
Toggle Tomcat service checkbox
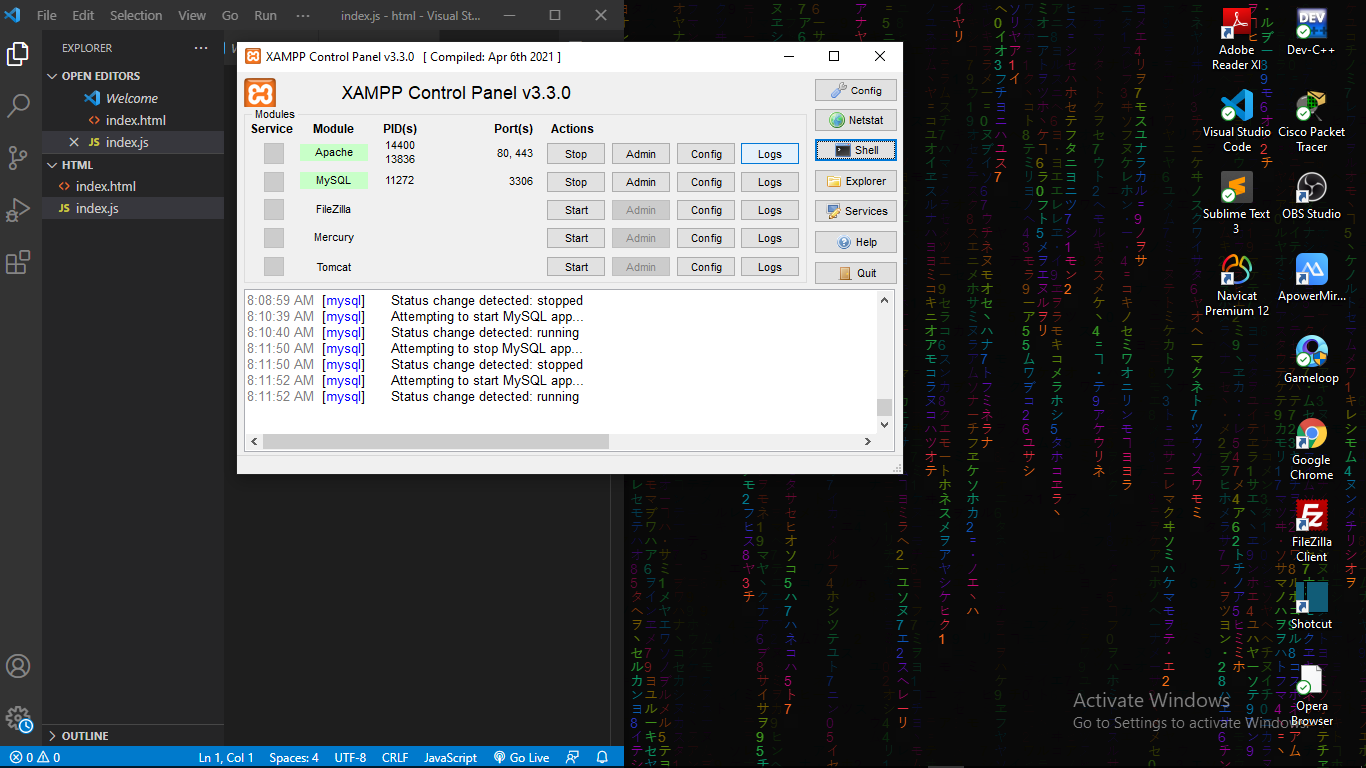pyautogui.click(x=274, y=267)
